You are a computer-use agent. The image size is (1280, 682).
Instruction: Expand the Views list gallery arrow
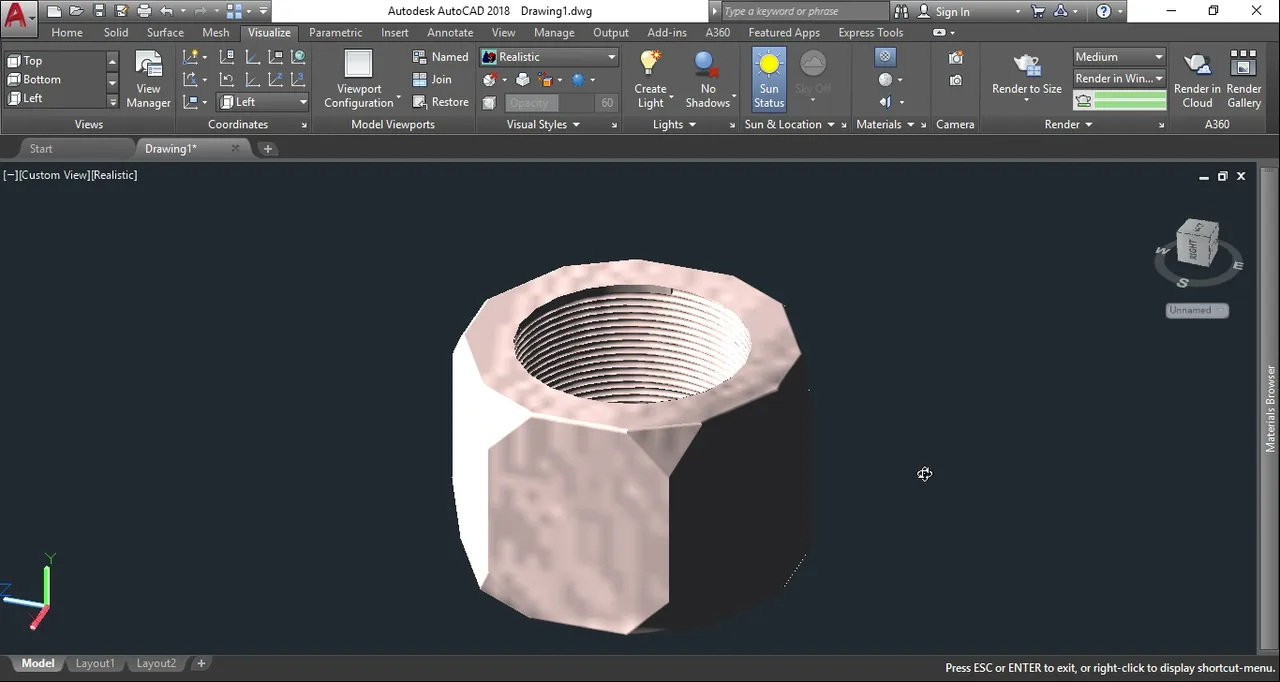pos(112,102)
